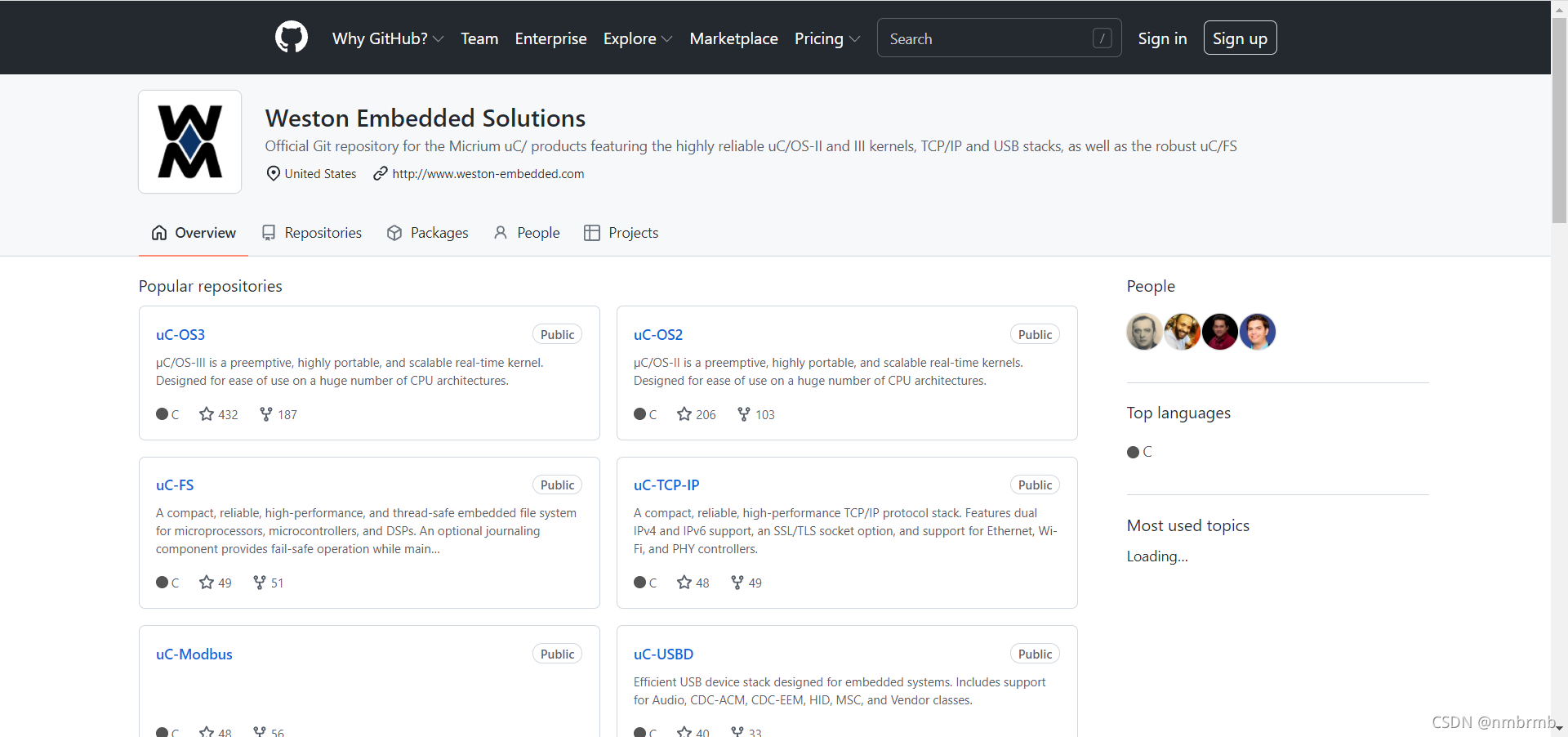Click the location pin icon beside United States
The image size is (1568, 737).
[x=274, y=173]
